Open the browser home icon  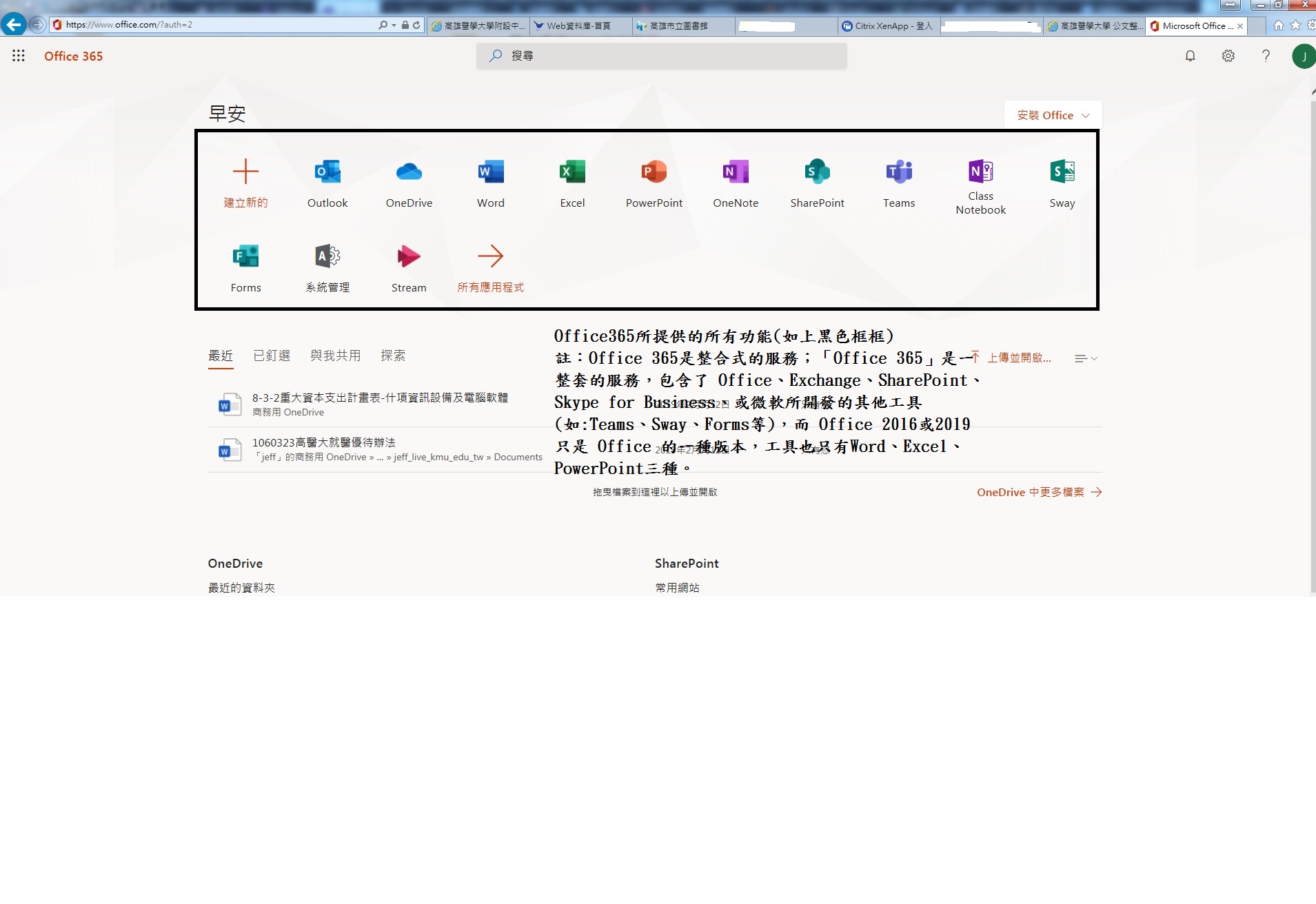tap(1279, 25)
